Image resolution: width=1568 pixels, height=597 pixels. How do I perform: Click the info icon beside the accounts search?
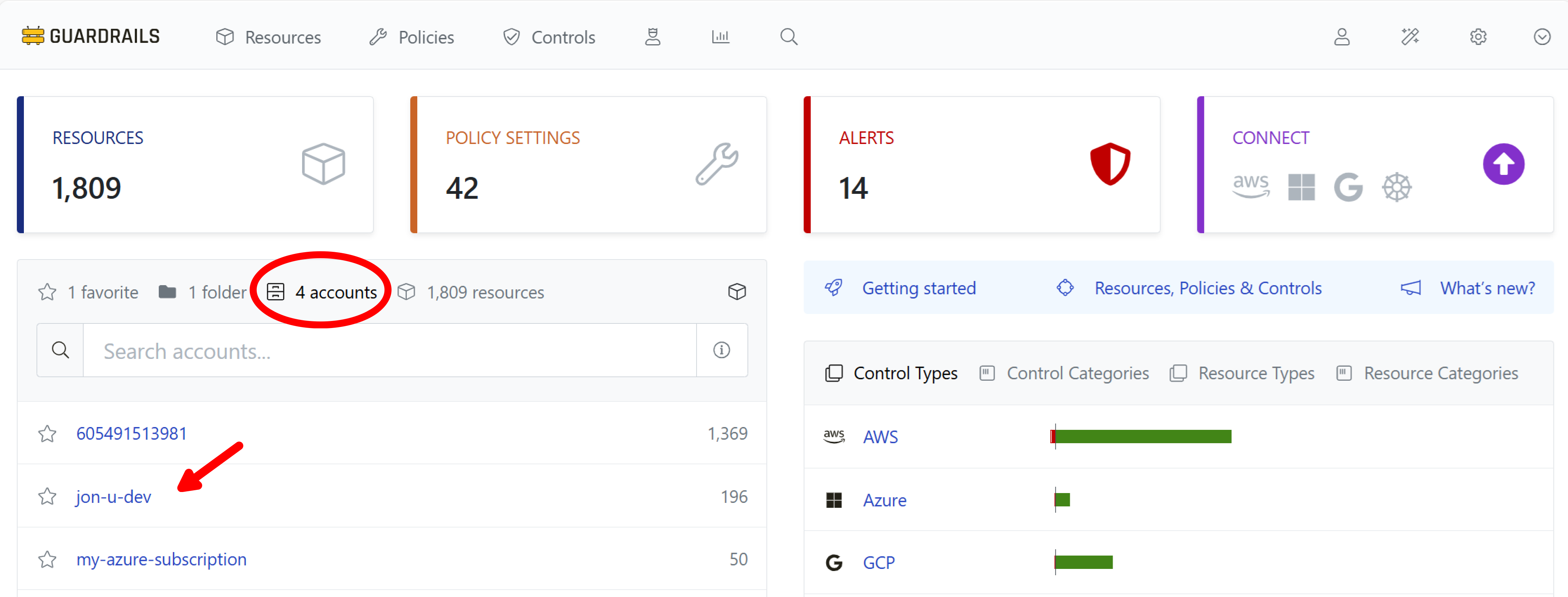721,350
